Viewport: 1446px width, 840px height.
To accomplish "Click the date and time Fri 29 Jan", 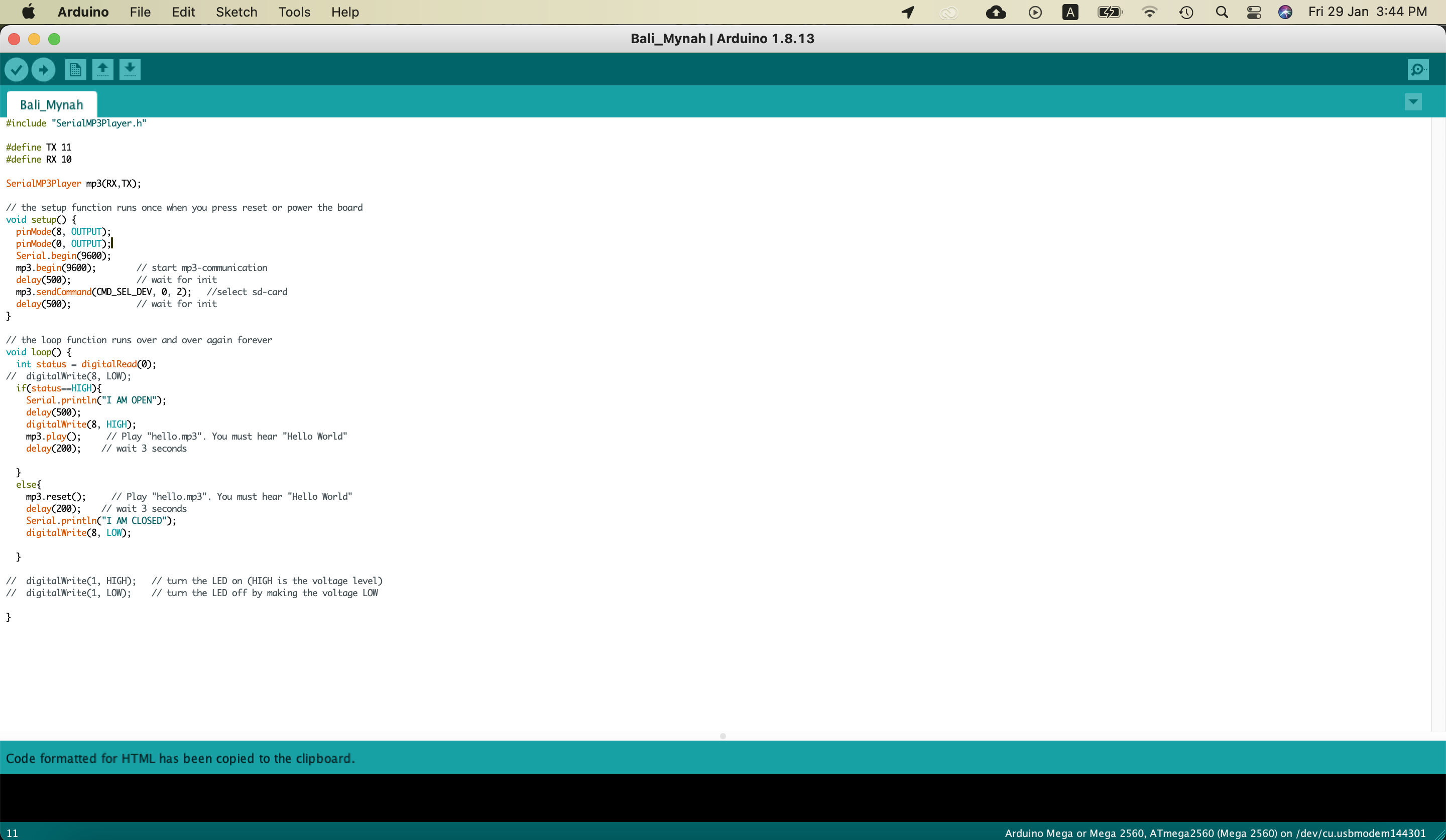I will pos(1367,12).
